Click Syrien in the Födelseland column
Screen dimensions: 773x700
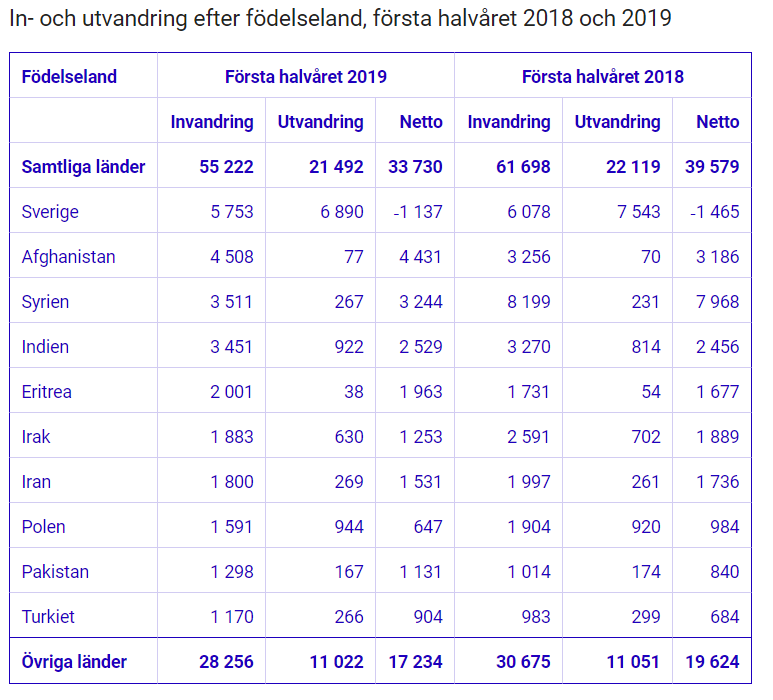[45, 302]
